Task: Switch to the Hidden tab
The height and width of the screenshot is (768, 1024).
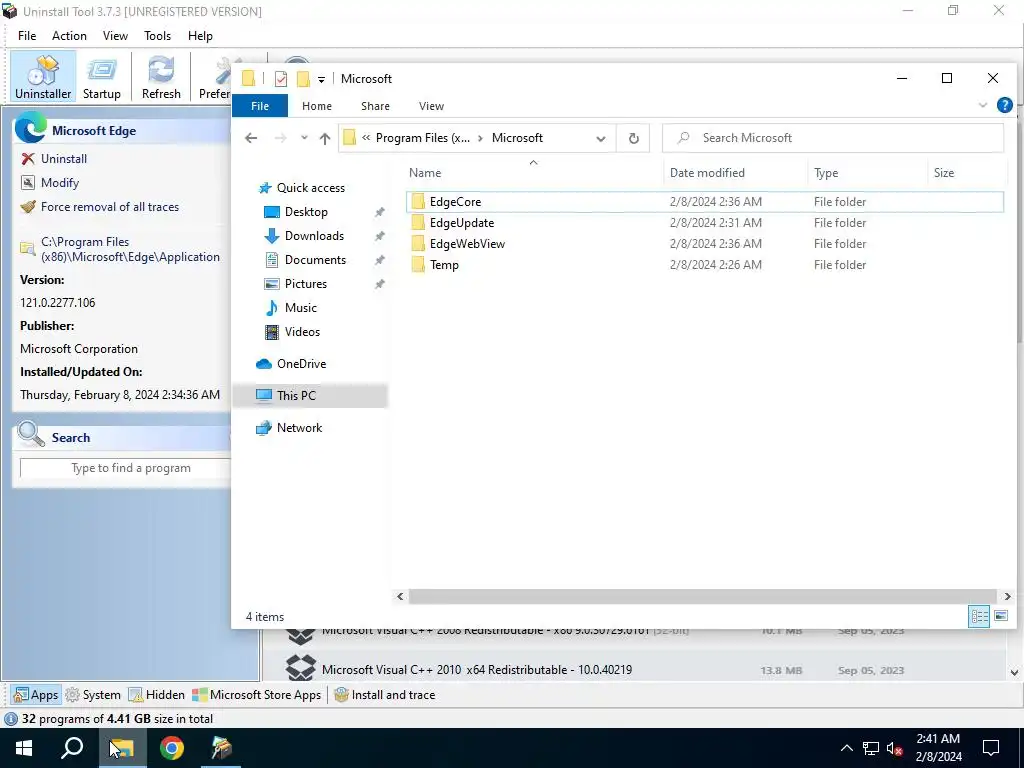Action: [x=157, y=695]
